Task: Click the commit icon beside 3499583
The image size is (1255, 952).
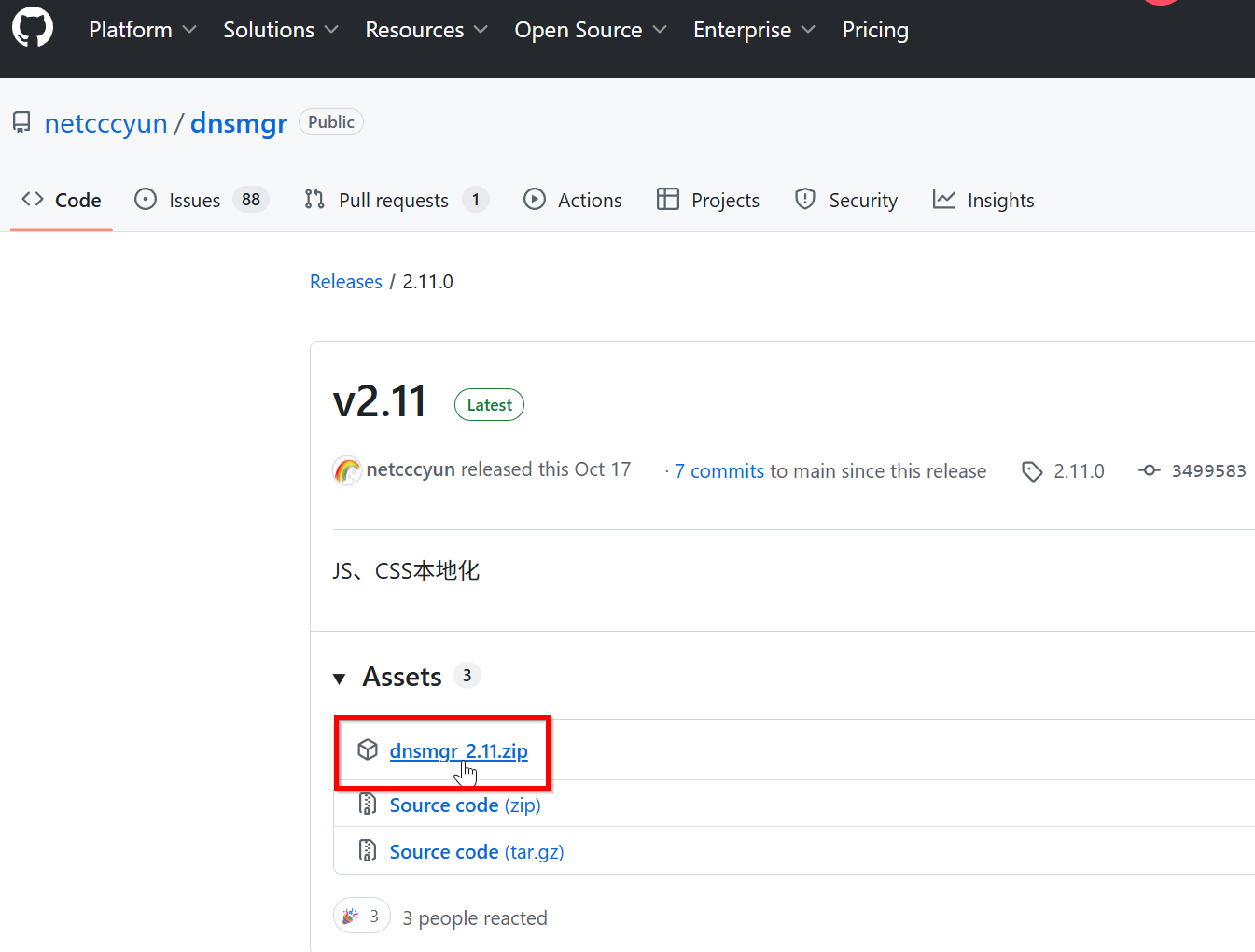Action: [x=1150, y=470]
